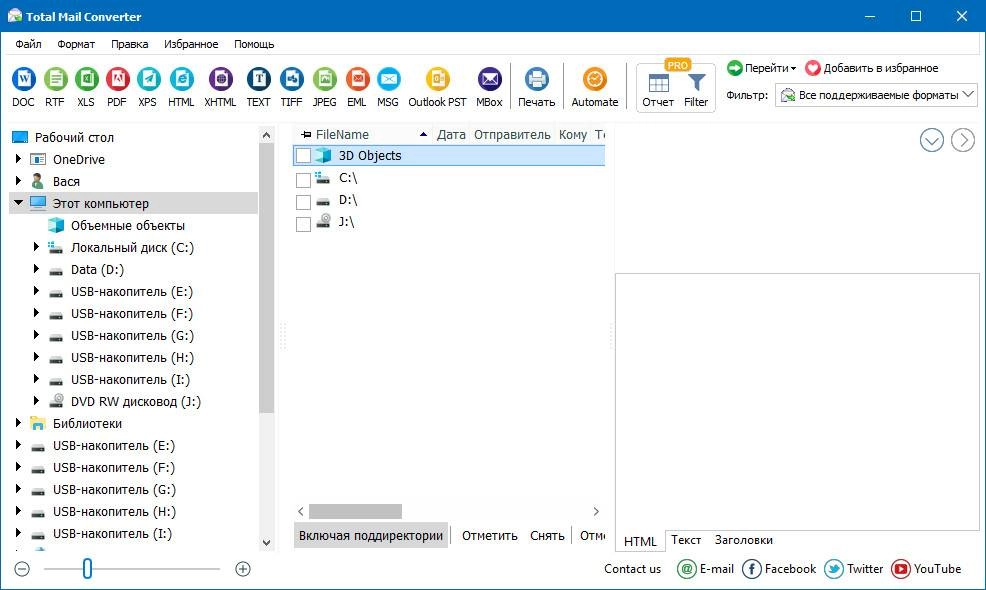Open the Отчет report tool
This screenshot has height=590, width=986.
click(x=658, y=91)
